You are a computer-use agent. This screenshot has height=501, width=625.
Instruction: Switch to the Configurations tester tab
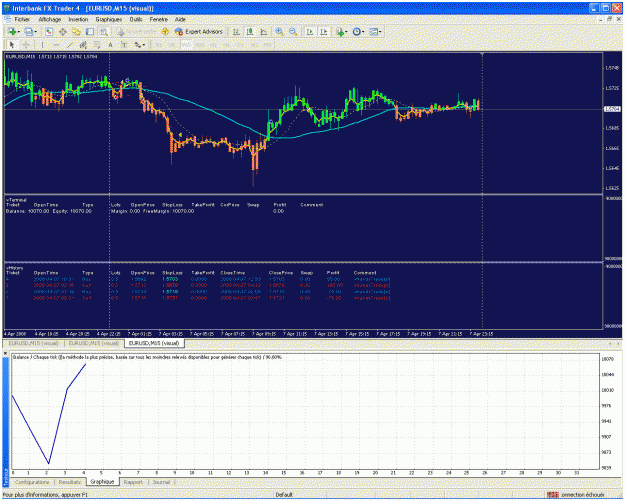(x=32, y=482)
